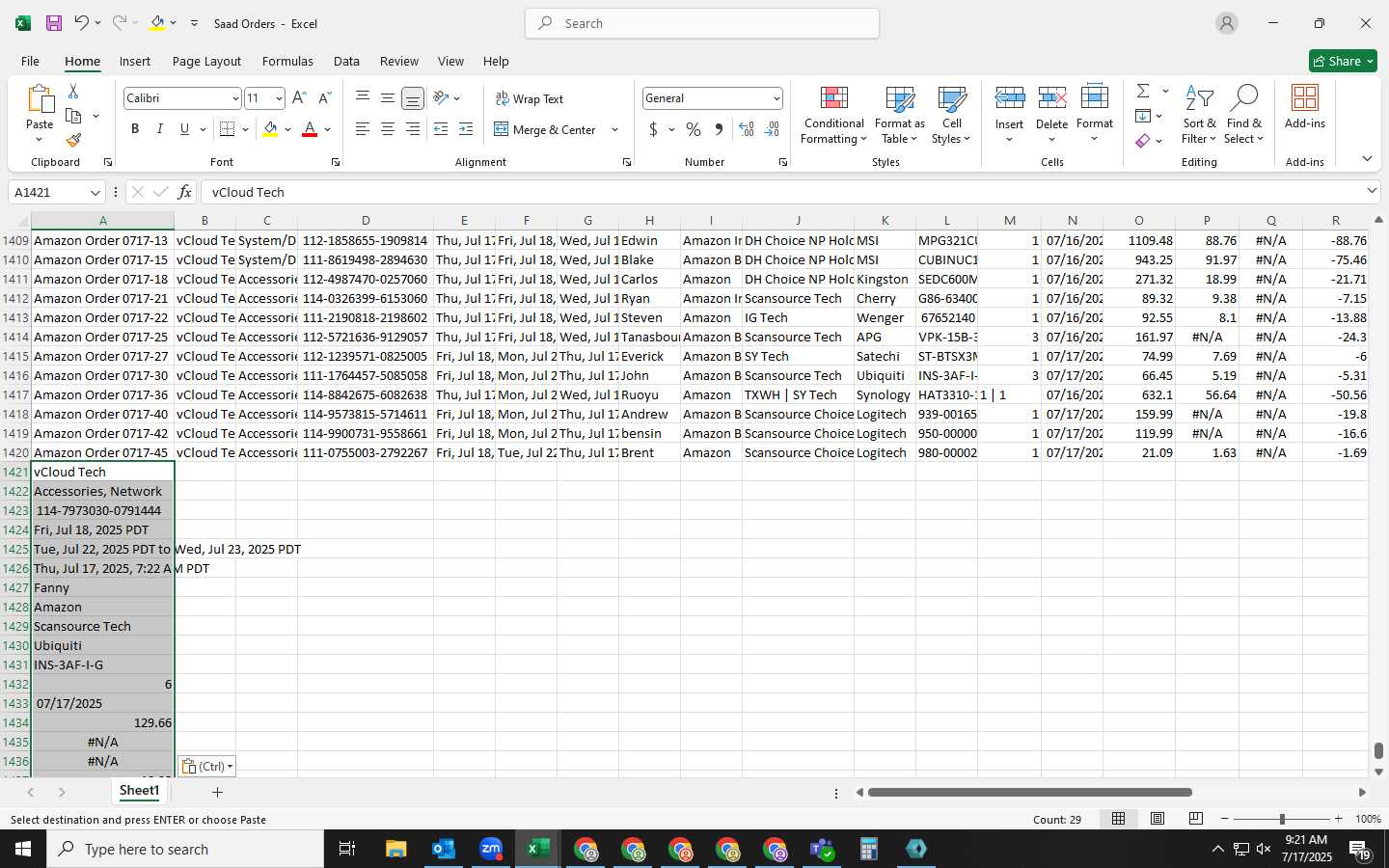This screenshot has width=1389, height=868.
Task: Switch to the Insert tab
Action: tap(135, 61)
